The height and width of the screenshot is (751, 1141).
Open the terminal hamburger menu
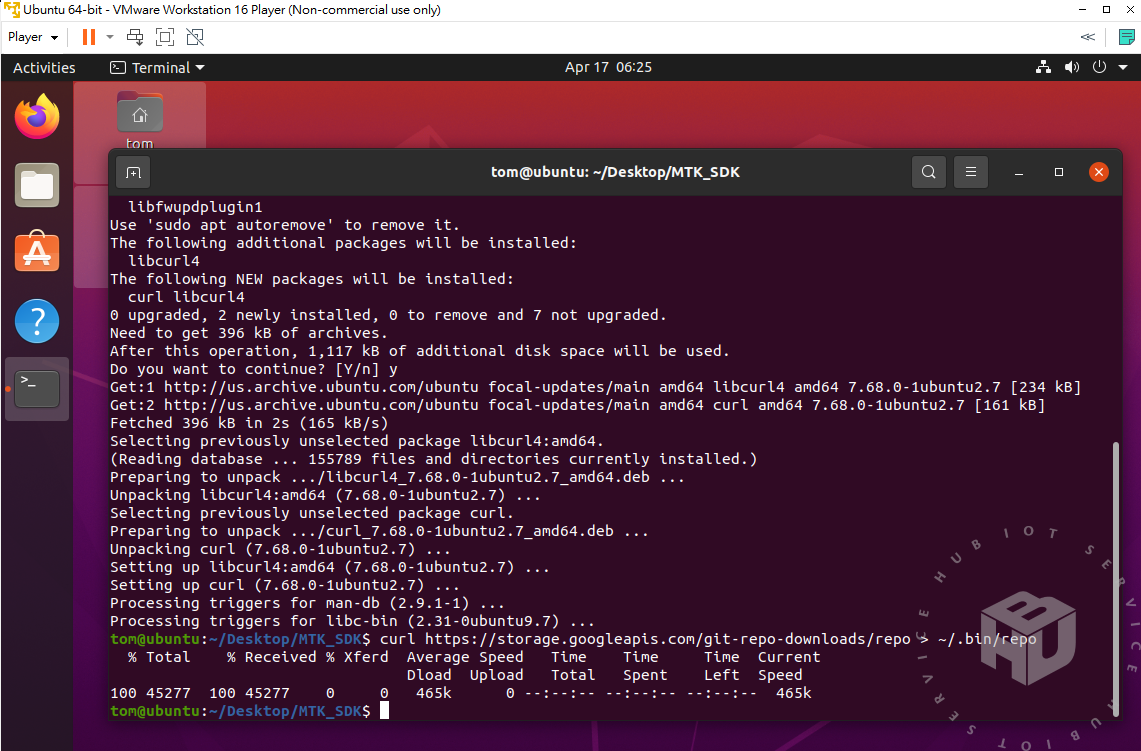point(971,172)
